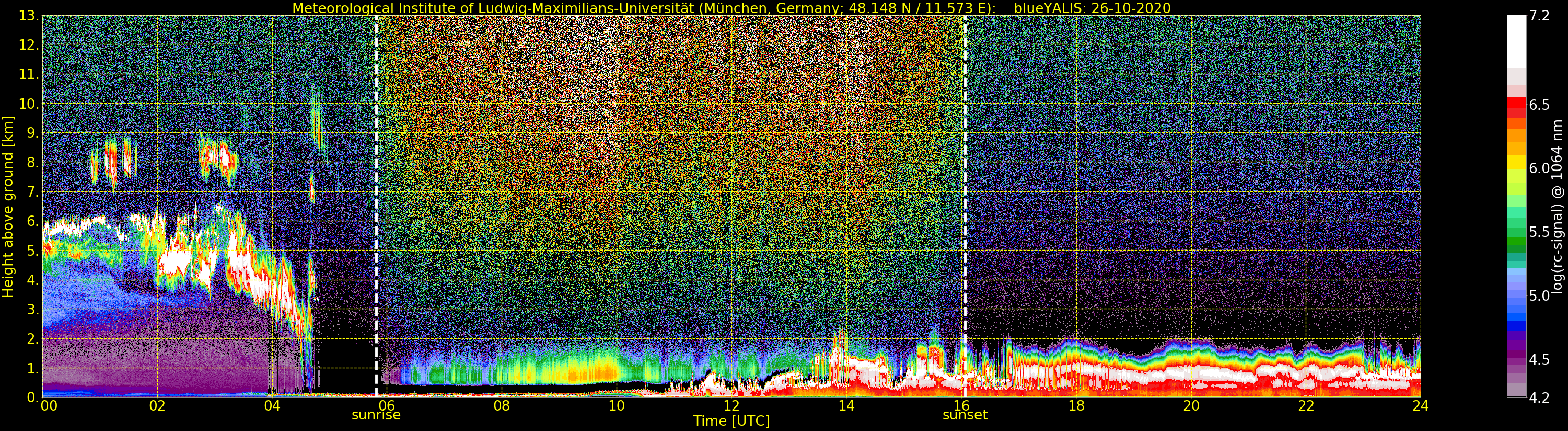Click the sunrise label below the time axis

coord(376,415)
